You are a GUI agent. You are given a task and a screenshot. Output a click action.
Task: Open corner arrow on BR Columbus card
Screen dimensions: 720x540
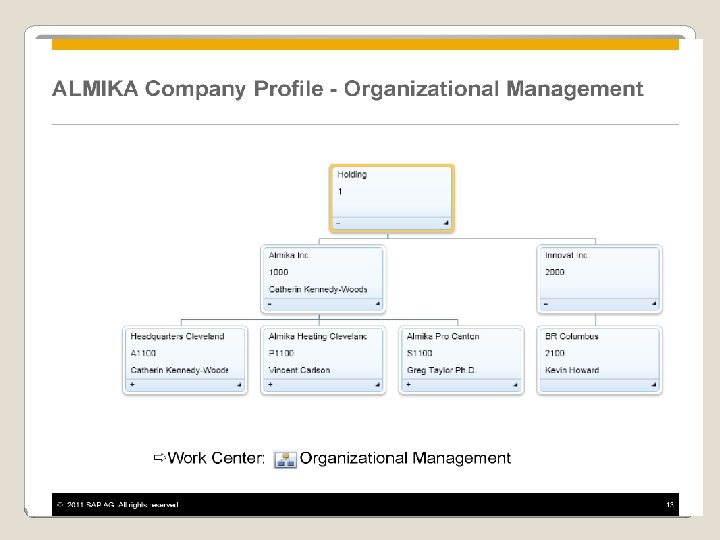coord(653,385)
